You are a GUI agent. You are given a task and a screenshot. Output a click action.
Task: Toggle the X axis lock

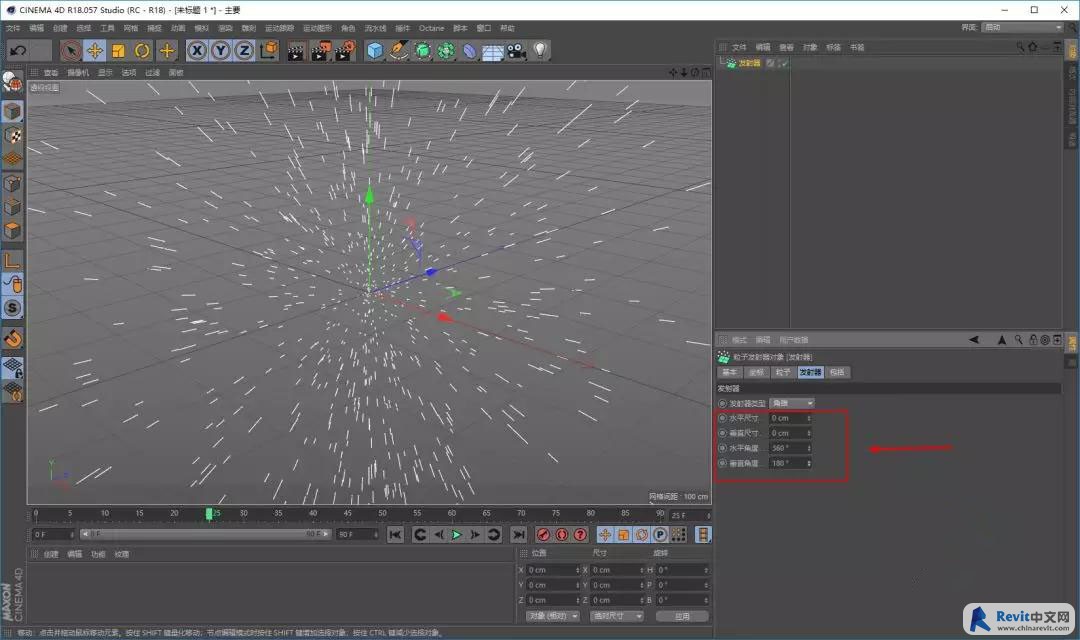point(197,50)
